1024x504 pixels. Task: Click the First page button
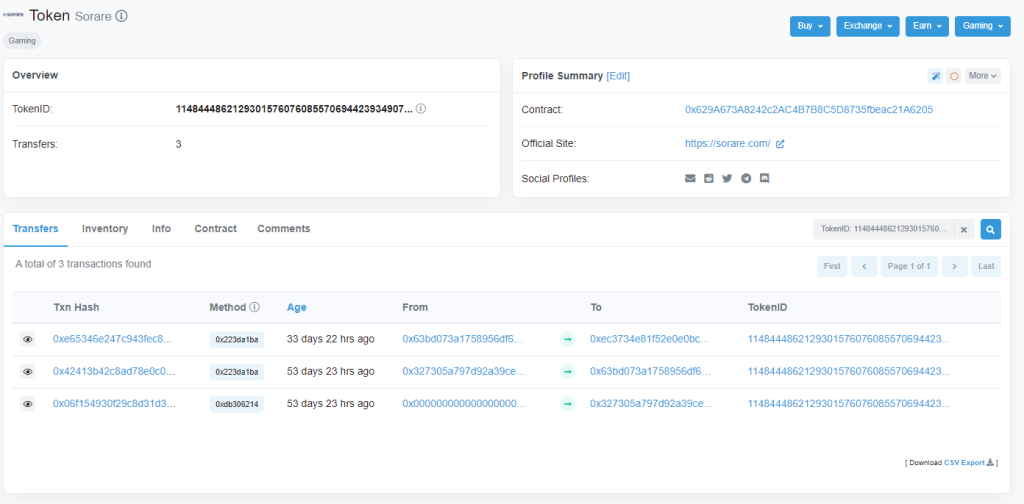[832, 266]
